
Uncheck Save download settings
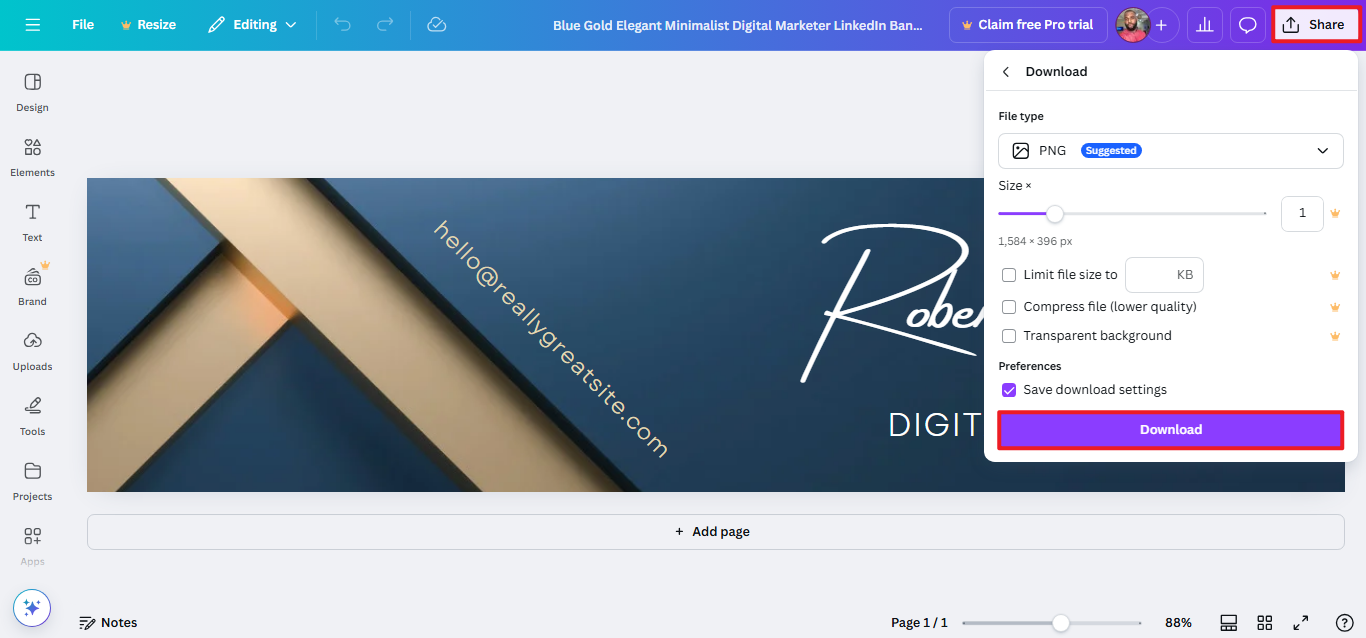(1009, 389)
